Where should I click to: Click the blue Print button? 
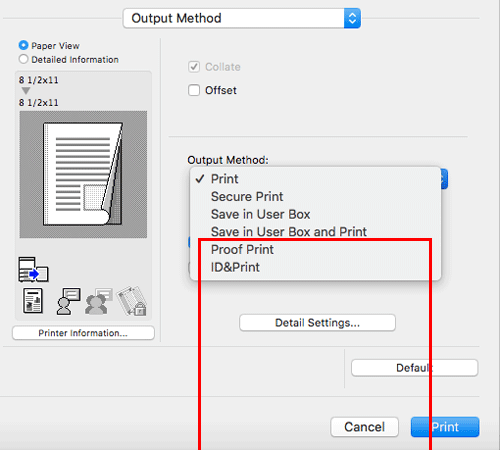click(x=445, y=427)
